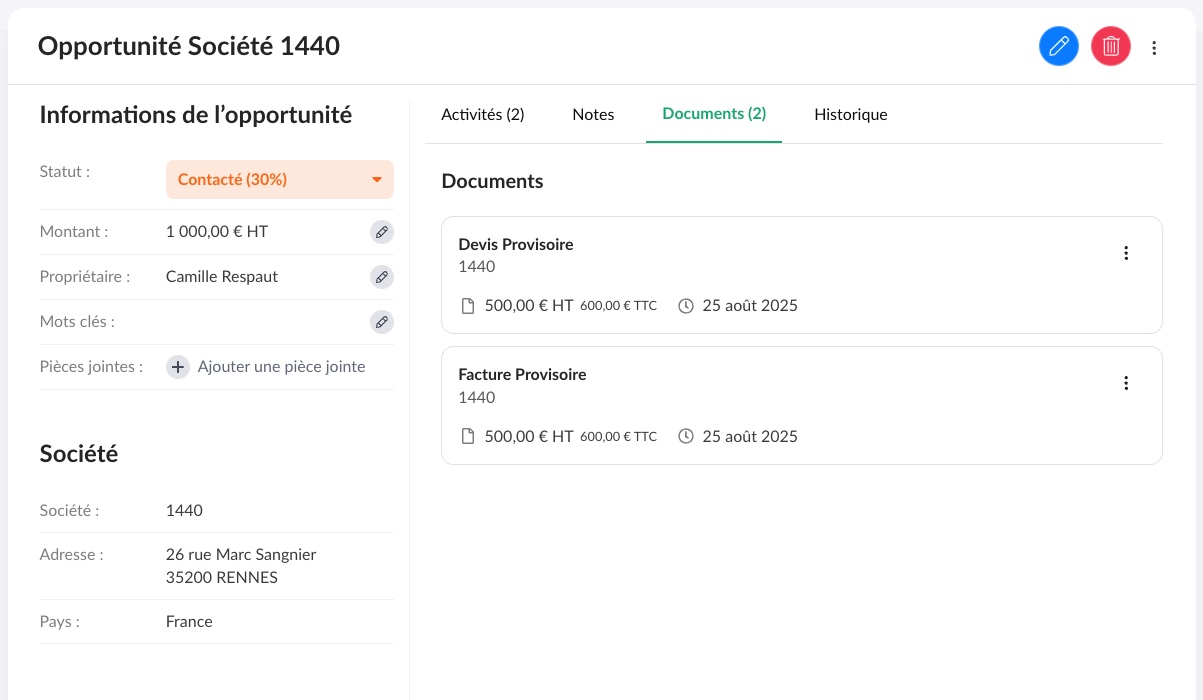
Task: Open the Notes tab
Action: click(593, 115)
